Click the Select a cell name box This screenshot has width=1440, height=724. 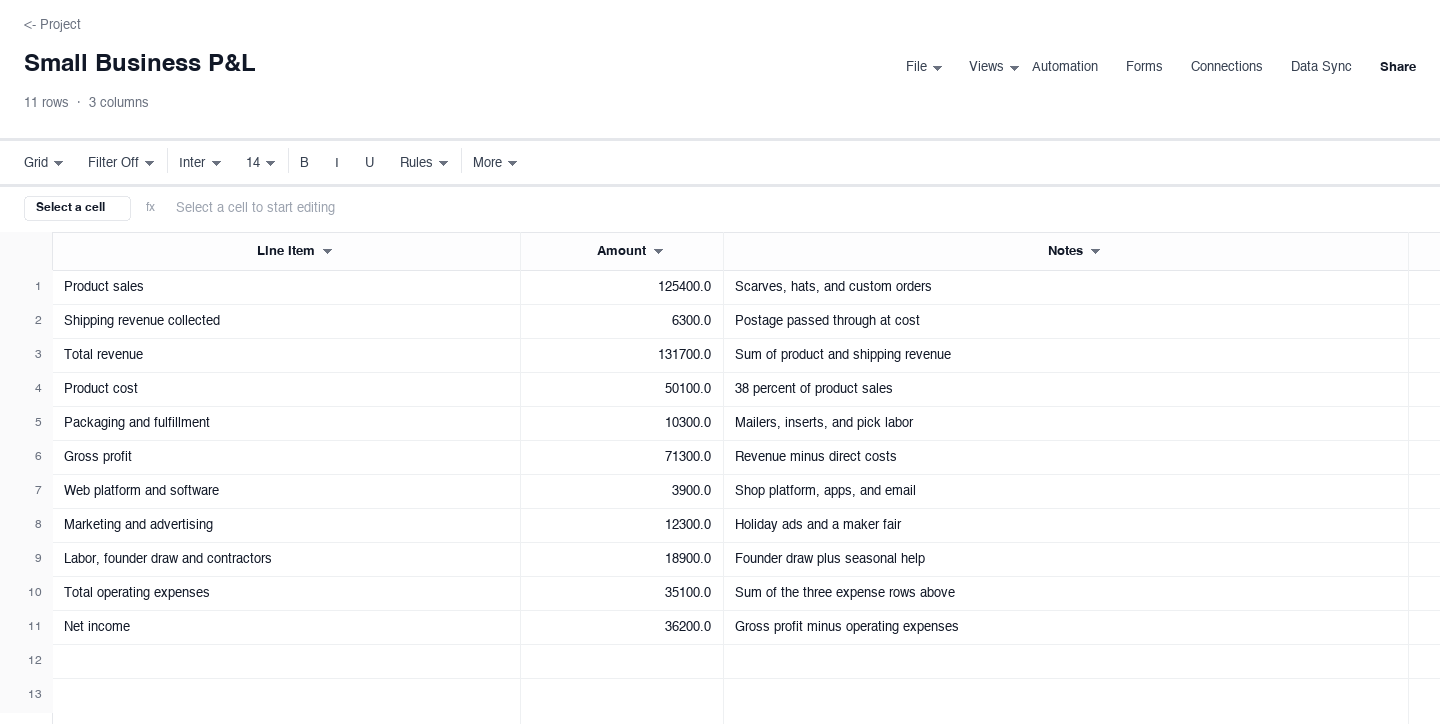pos(77,208)
